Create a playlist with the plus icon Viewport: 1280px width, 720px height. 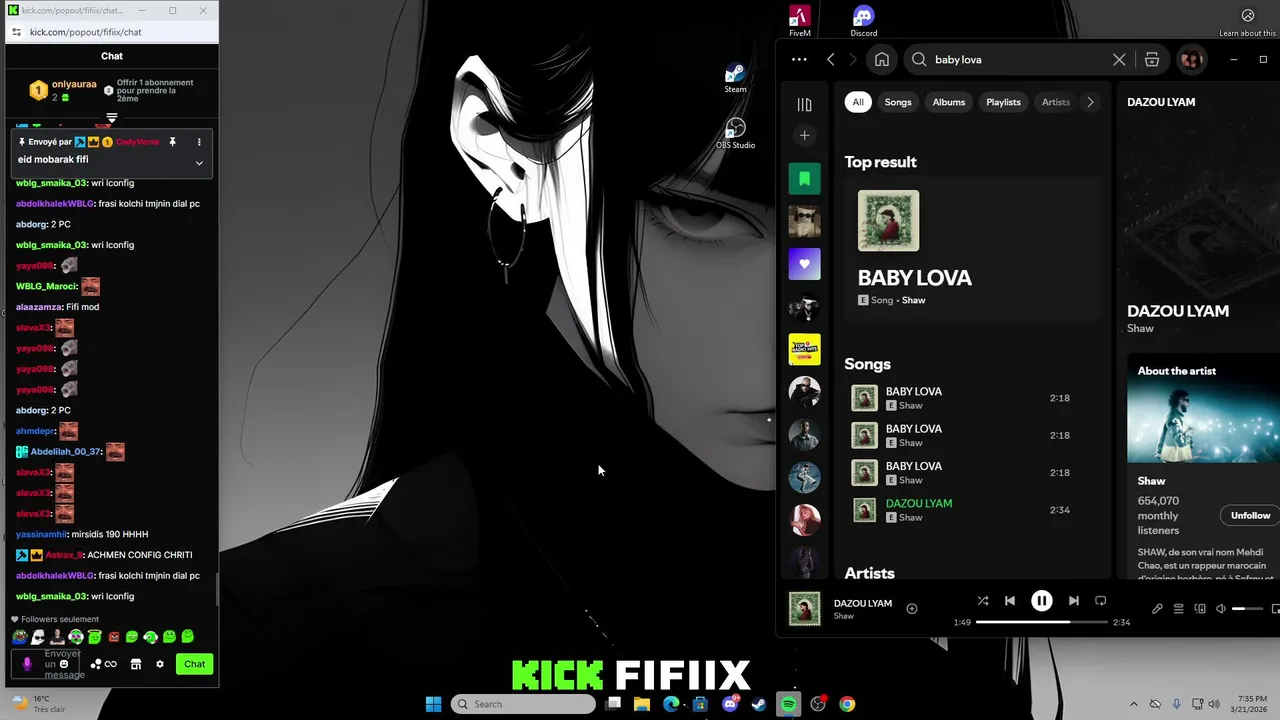[x=804, y=135]
